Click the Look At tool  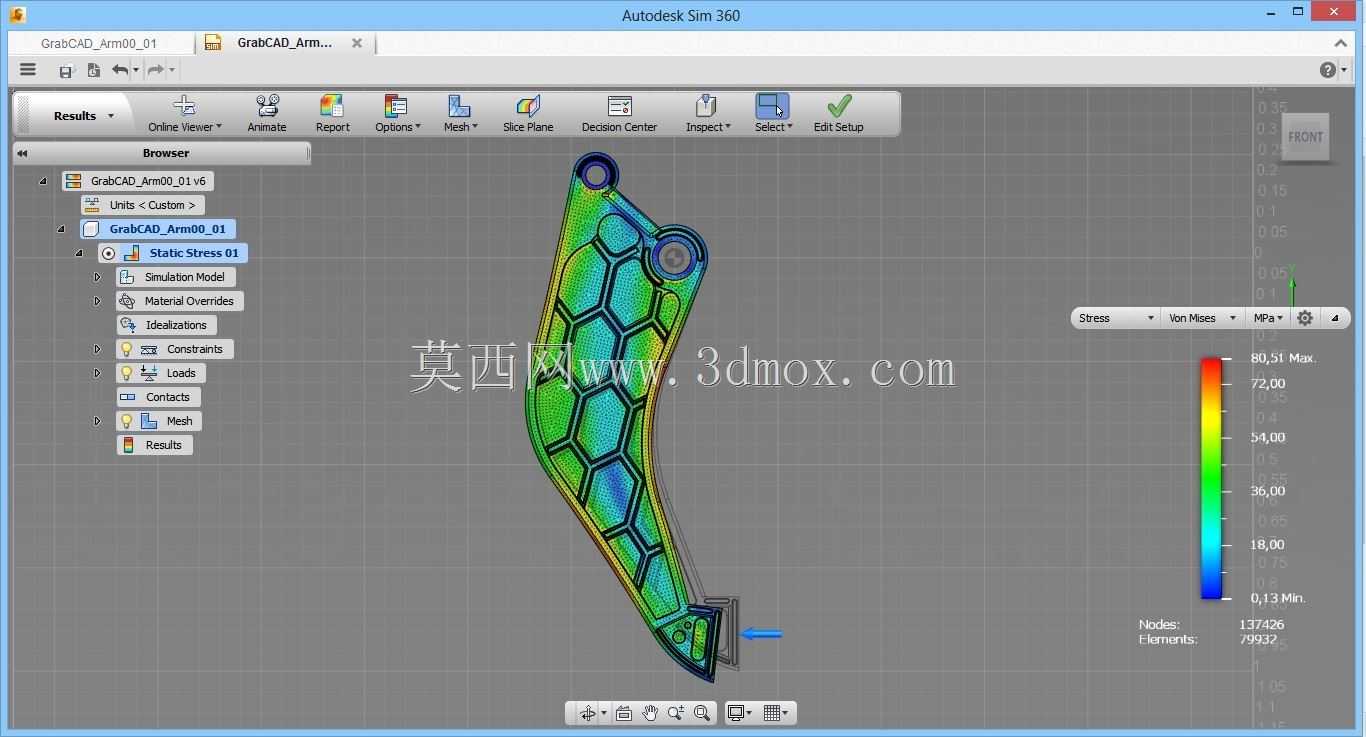(x=624, y=713)
